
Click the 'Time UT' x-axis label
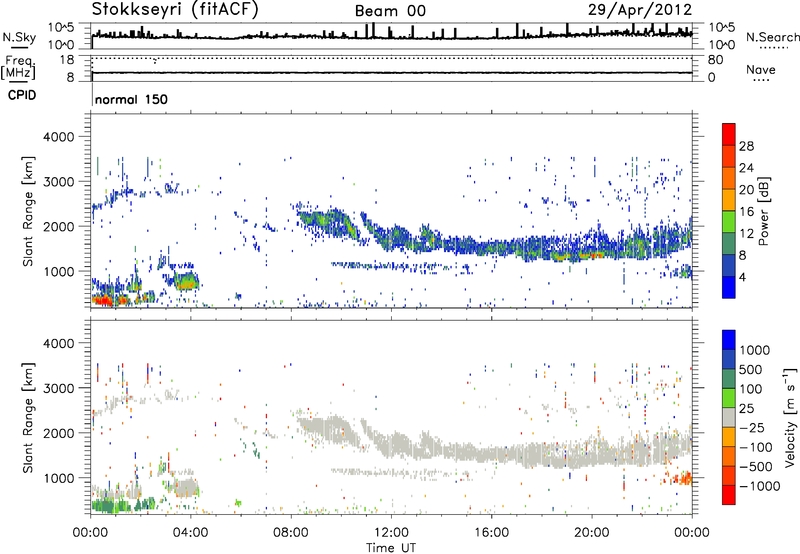coord(391,548)
